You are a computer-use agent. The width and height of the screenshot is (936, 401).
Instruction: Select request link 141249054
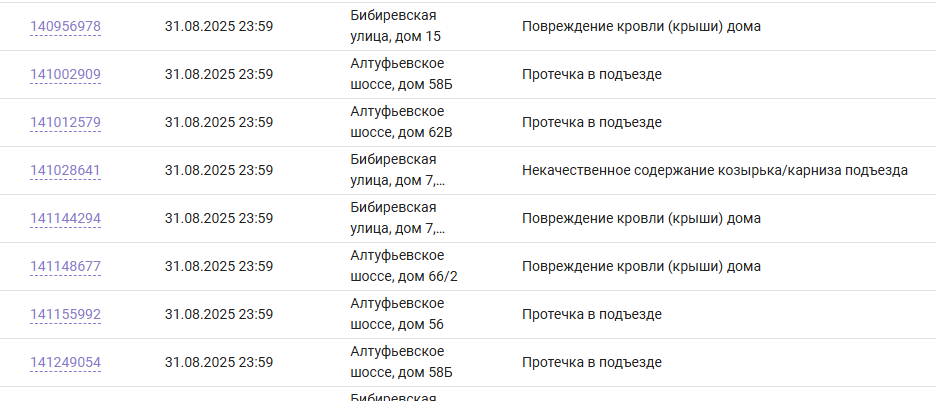pyautogui.click(x=65, y=362)
